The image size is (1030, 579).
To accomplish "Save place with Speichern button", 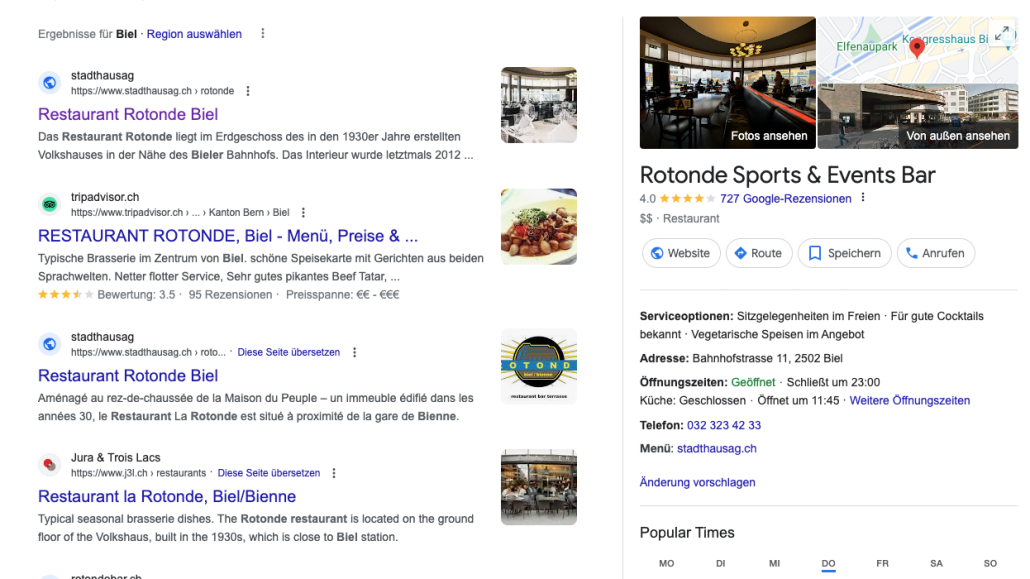I will pyautogui.click(x=844, y=253).
